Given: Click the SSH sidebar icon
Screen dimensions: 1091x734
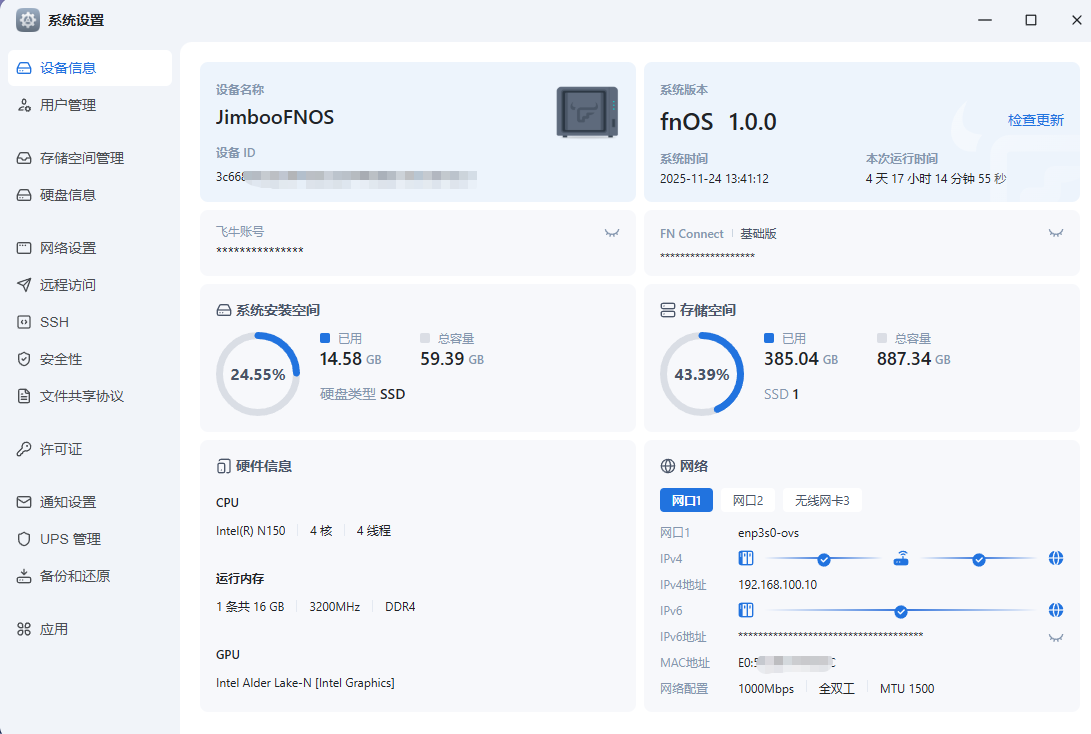Looking at the screenshot, I should 24,322.
